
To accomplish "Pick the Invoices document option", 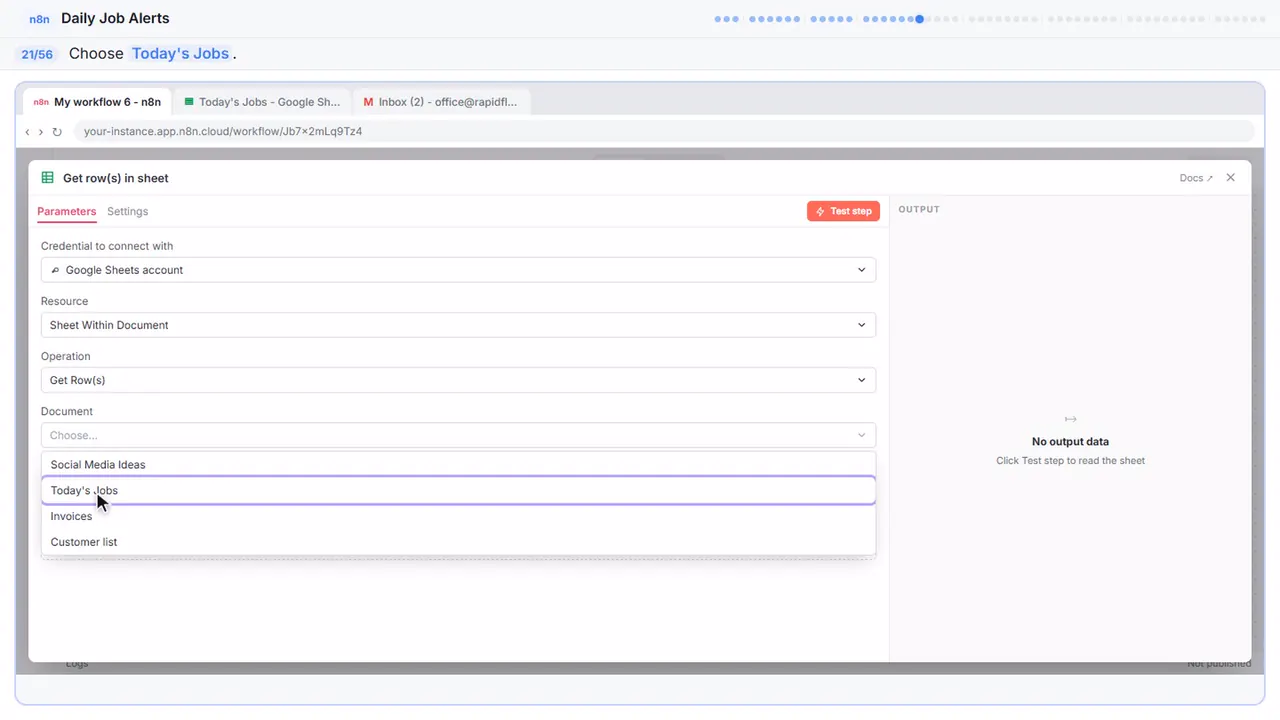I will point(458,516).
